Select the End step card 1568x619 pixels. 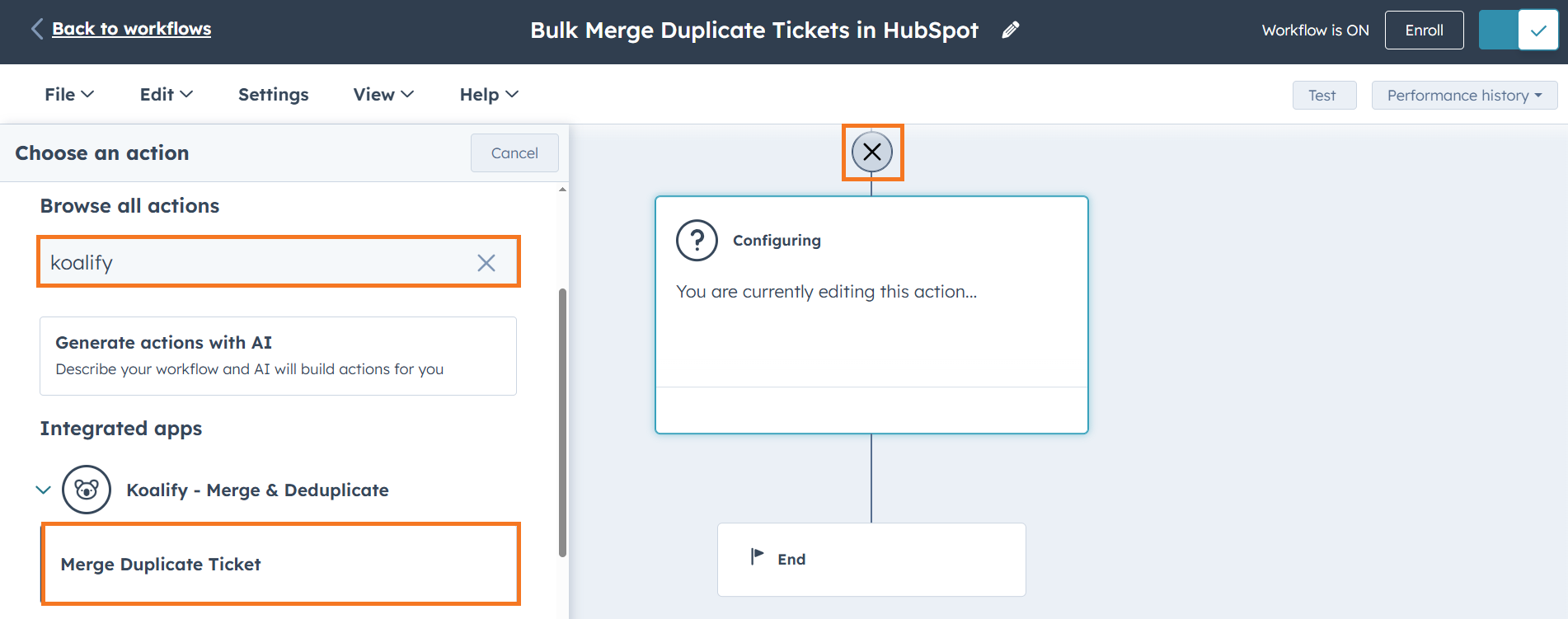point(871,560)
